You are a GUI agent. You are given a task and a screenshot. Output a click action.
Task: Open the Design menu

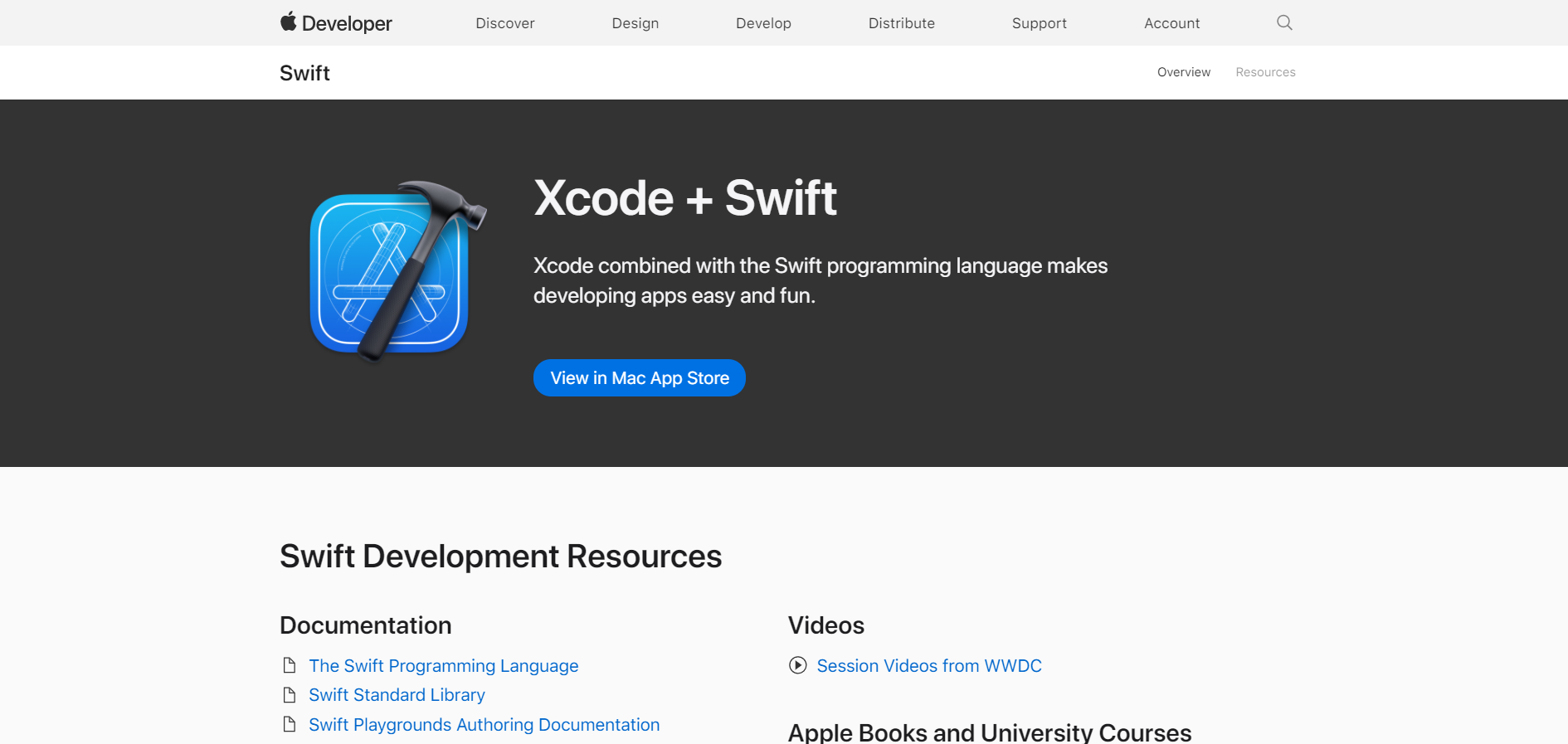[635, 23]
